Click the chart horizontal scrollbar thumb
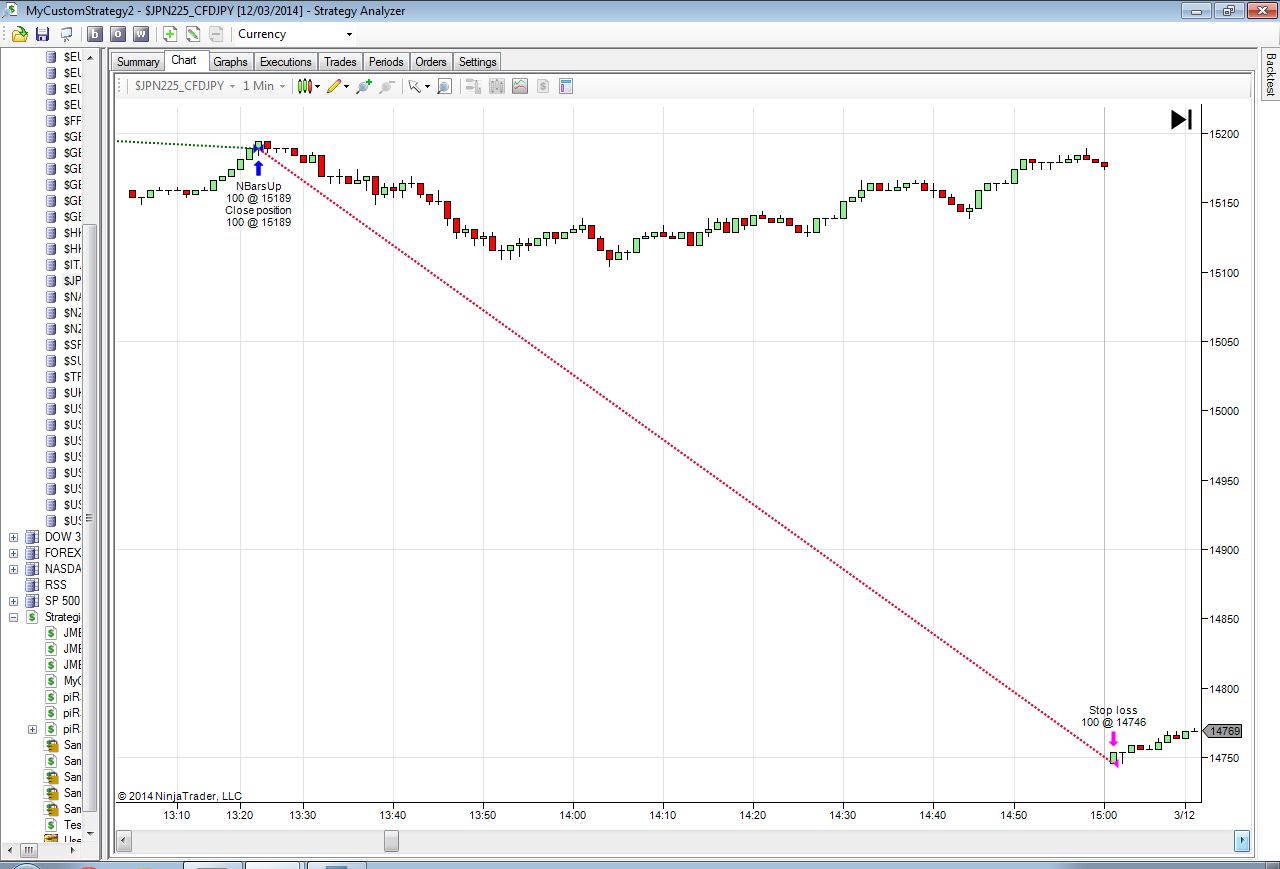Viewport: 1280px width, 869px height. pyautogui.click(x=391, y=841)
